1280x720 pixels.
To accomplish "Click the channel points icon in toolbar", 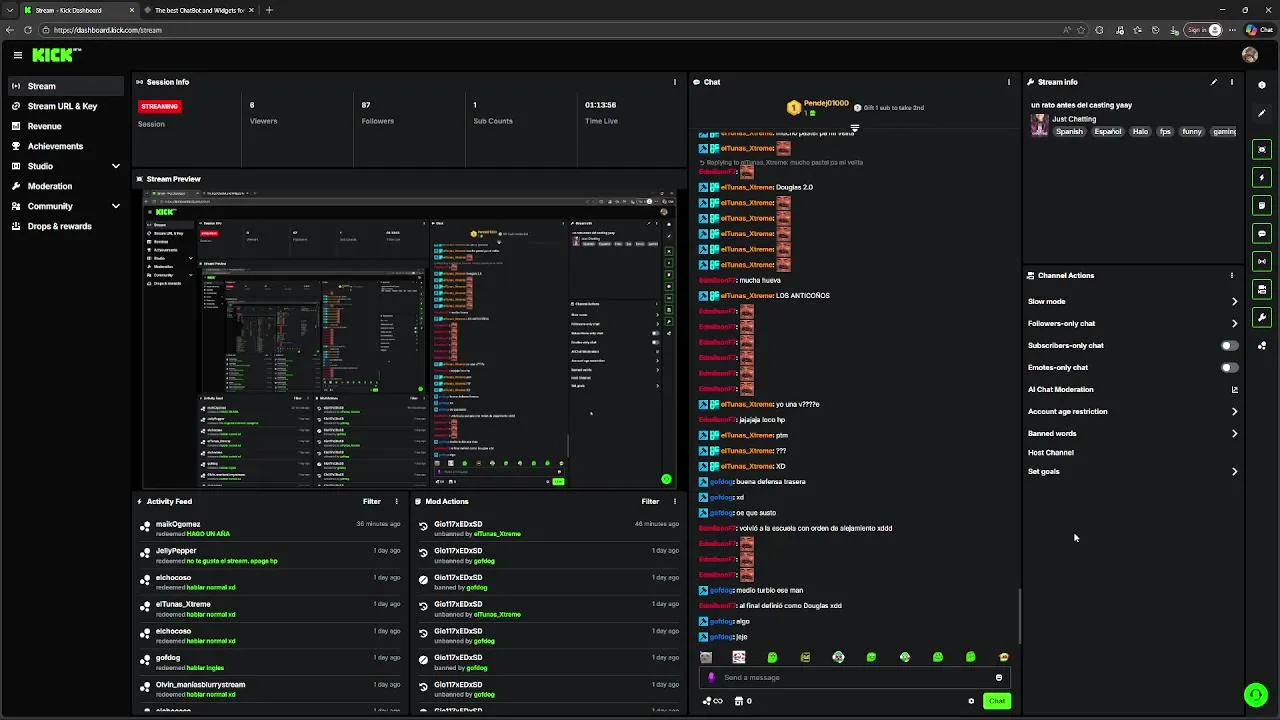I will coord(1262,345).
